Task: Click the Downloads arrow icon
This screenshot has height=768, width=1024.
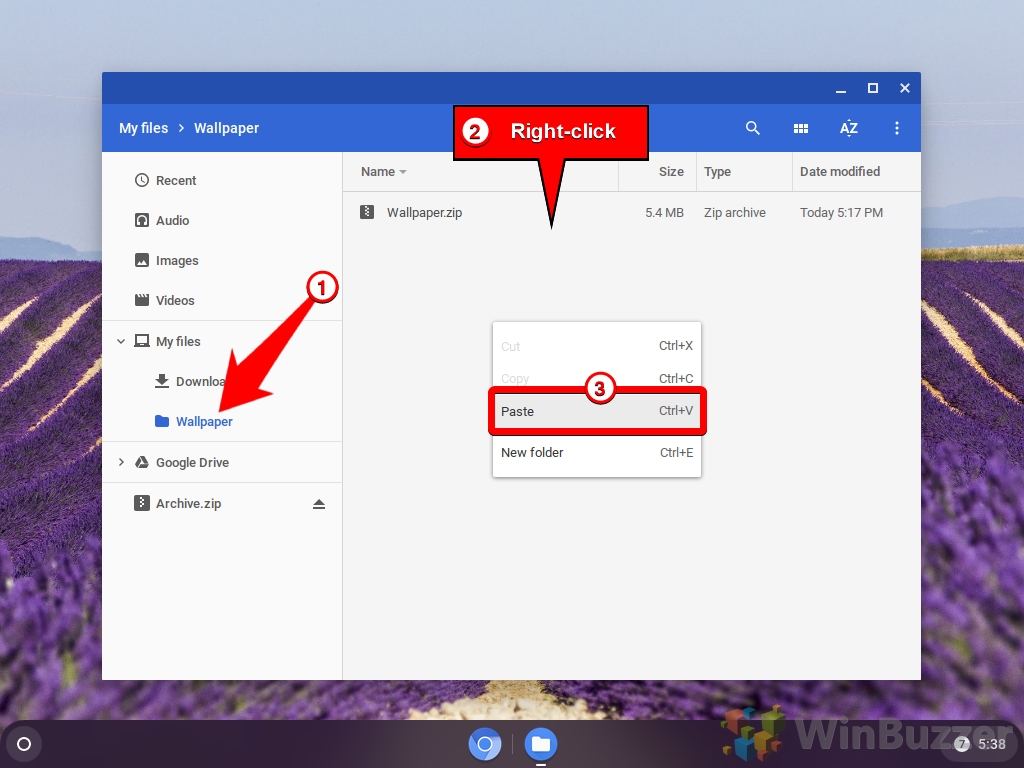Action: [x=162, y=381]
